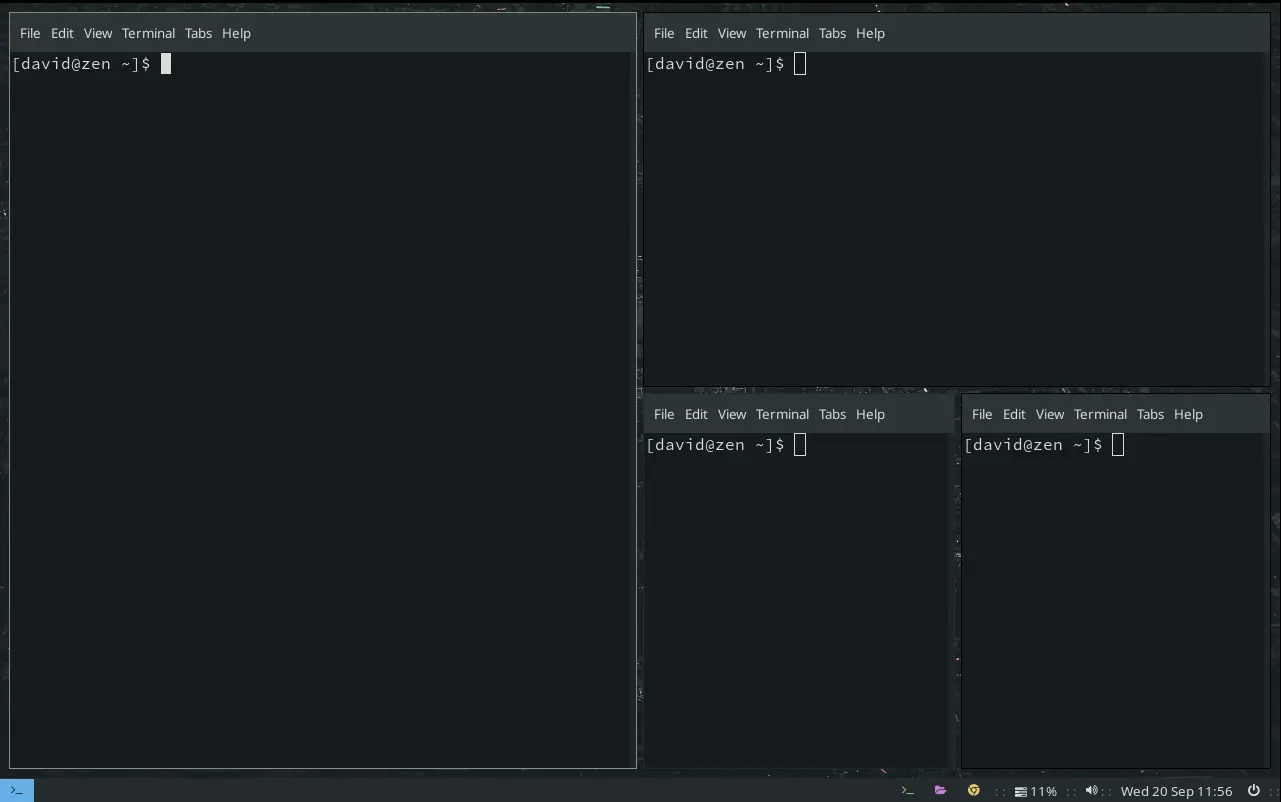The width and height of the screenshot is (1281, 802).
Task: Open Tabs menu in the bottom-middle terminal
Action: [832, 414]
